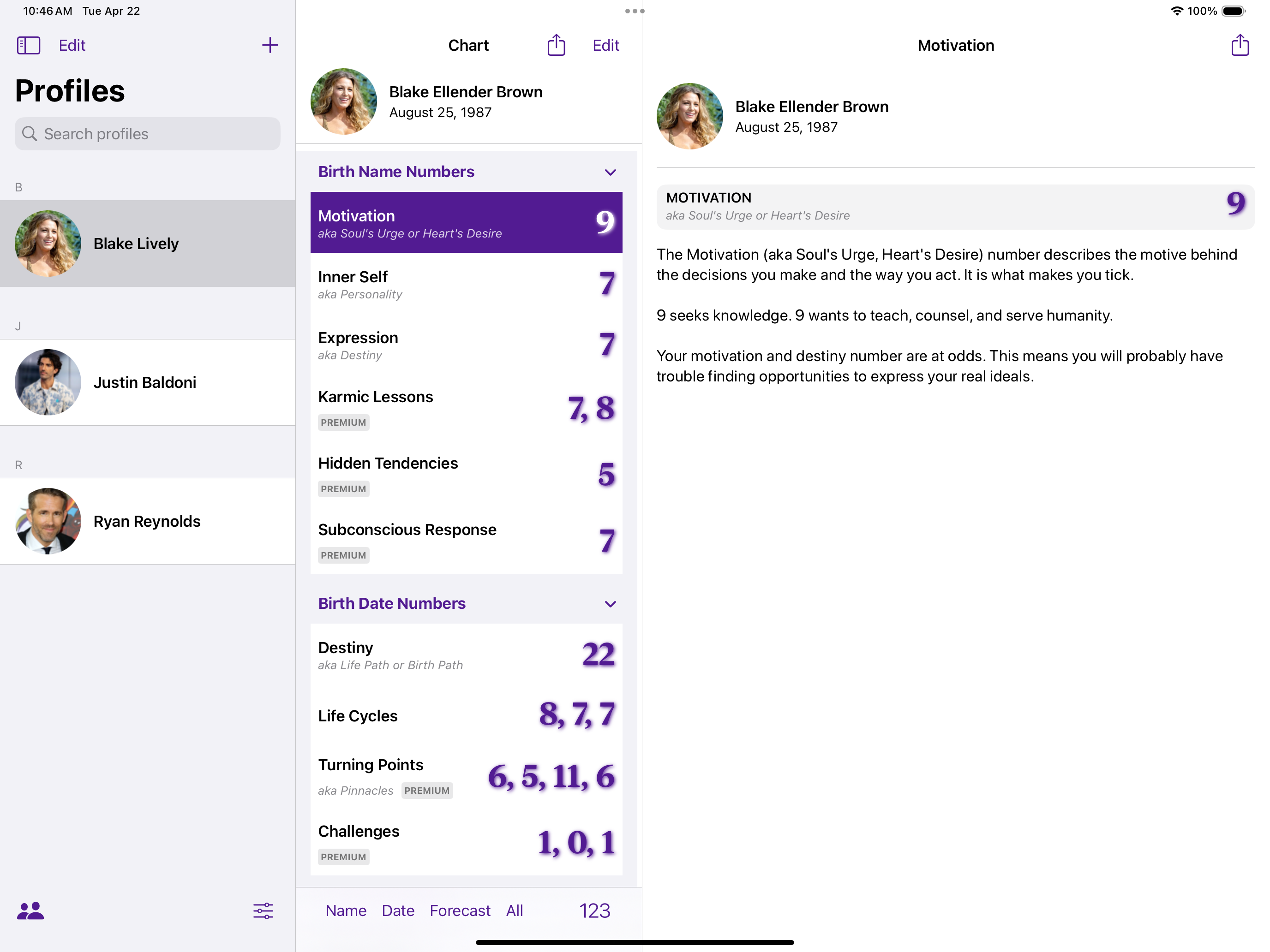Tap the PREMIUM badge under Hidden Tendencies
Screen dimensions: 1270x952
tap(343, 489)
